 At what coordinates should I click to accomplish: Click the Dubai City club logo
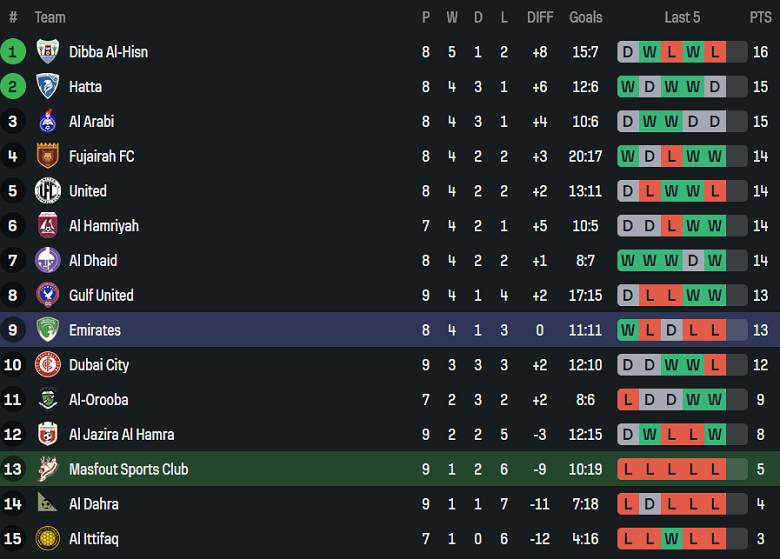point(47,365)
